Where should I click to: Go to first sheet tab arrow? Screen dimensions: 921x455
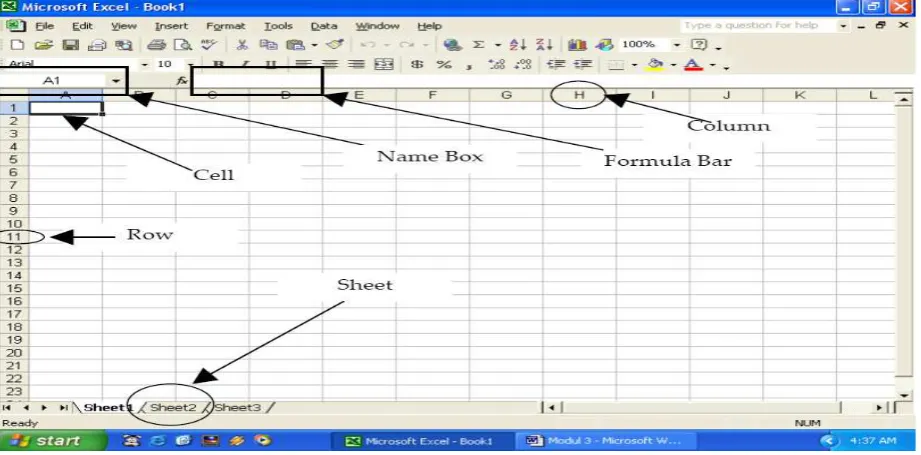pos(7,407)
